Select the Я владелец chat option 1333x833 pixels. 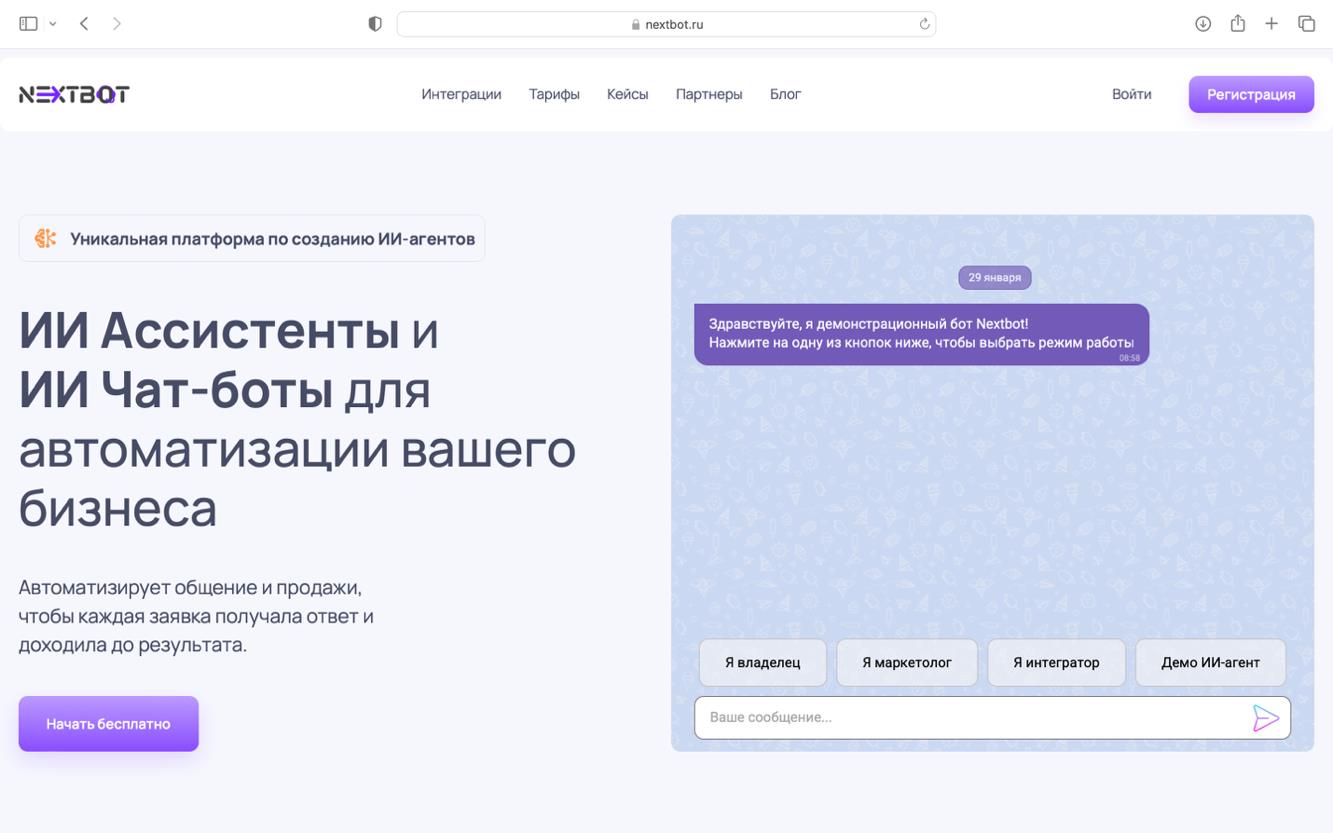(x=762, y=662)
